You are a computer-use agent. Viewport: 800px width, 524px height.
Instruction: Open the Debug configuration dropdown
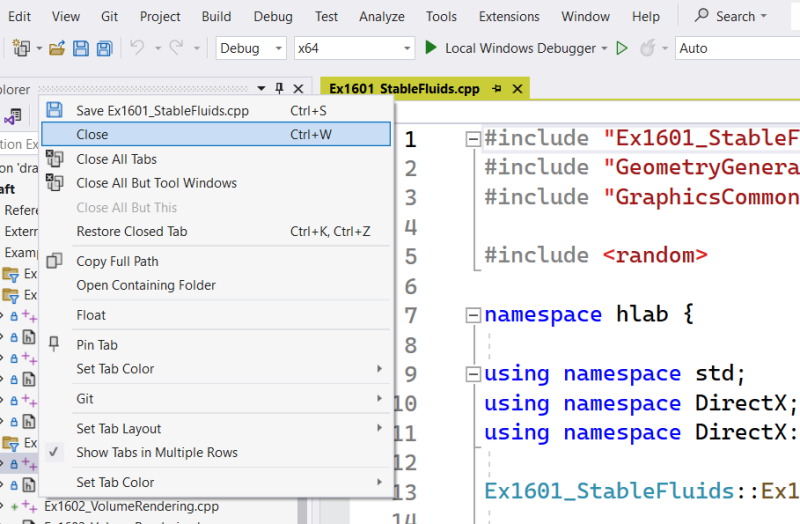279,48
